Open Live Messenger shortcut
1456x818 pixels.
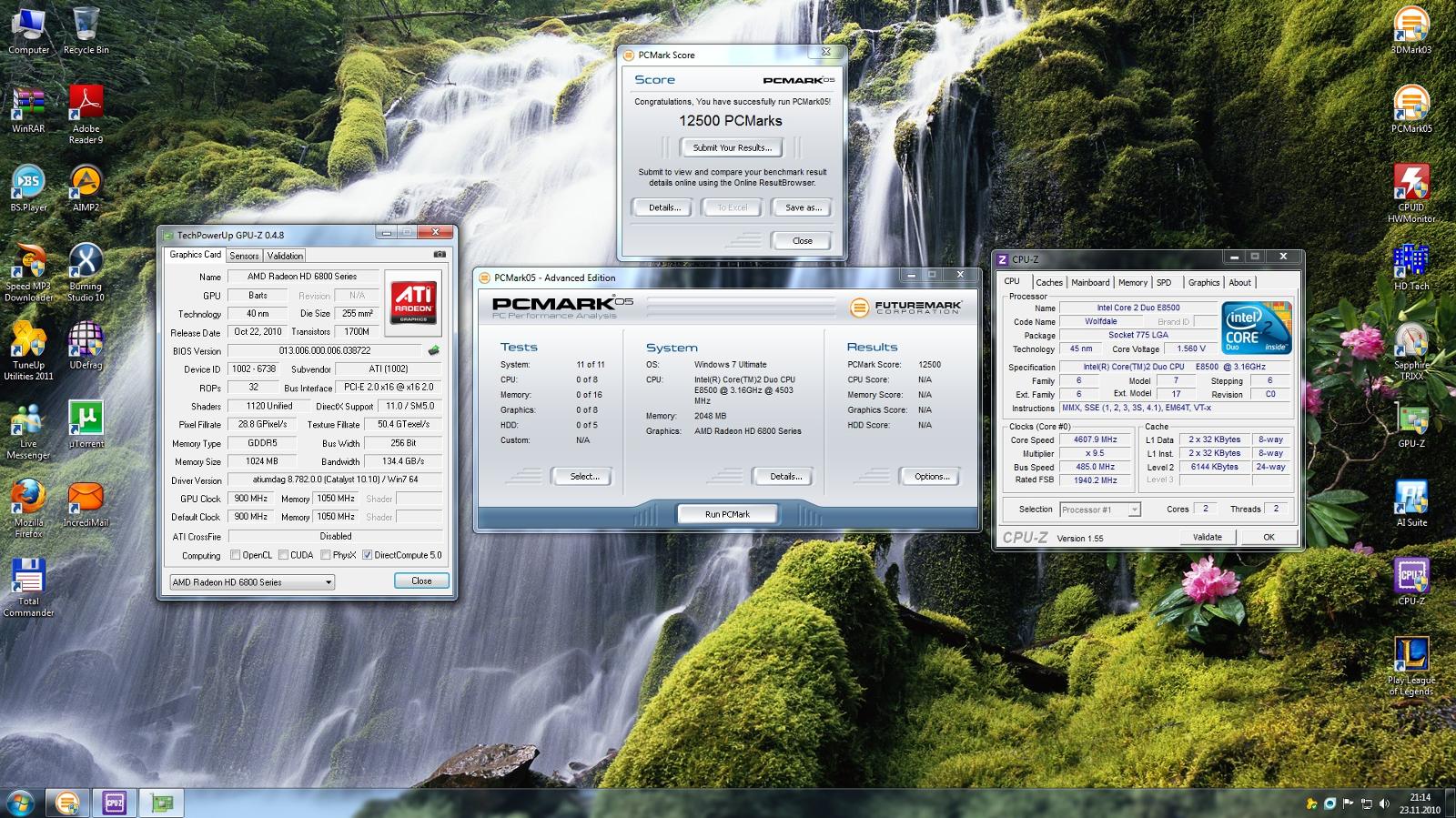28,429
